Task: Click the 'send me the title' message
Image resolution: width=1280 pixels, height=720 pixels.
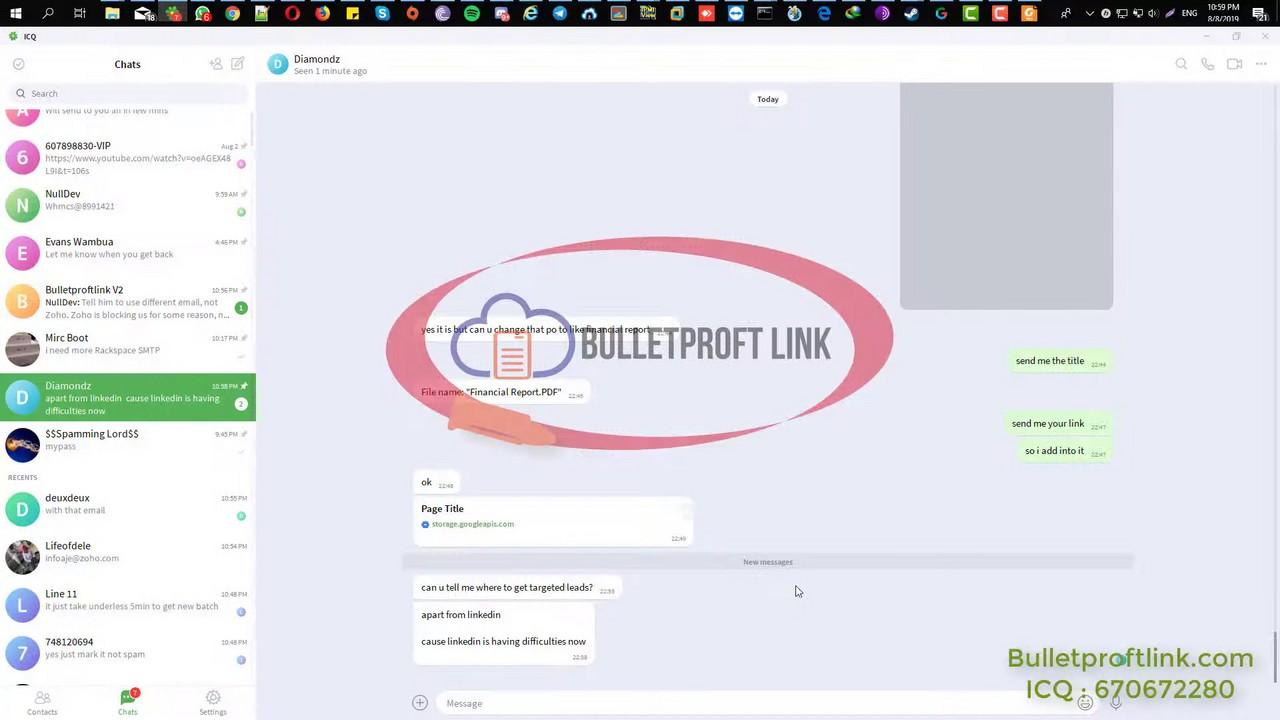Action: click(1060, 361)
